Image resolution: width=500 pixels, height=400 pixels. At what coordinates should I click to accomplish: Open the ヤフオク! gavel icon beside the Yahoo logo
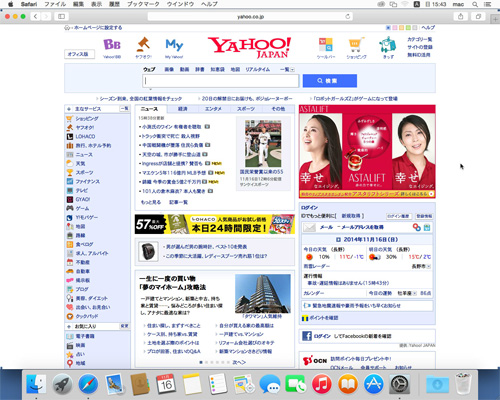point(143,45)
